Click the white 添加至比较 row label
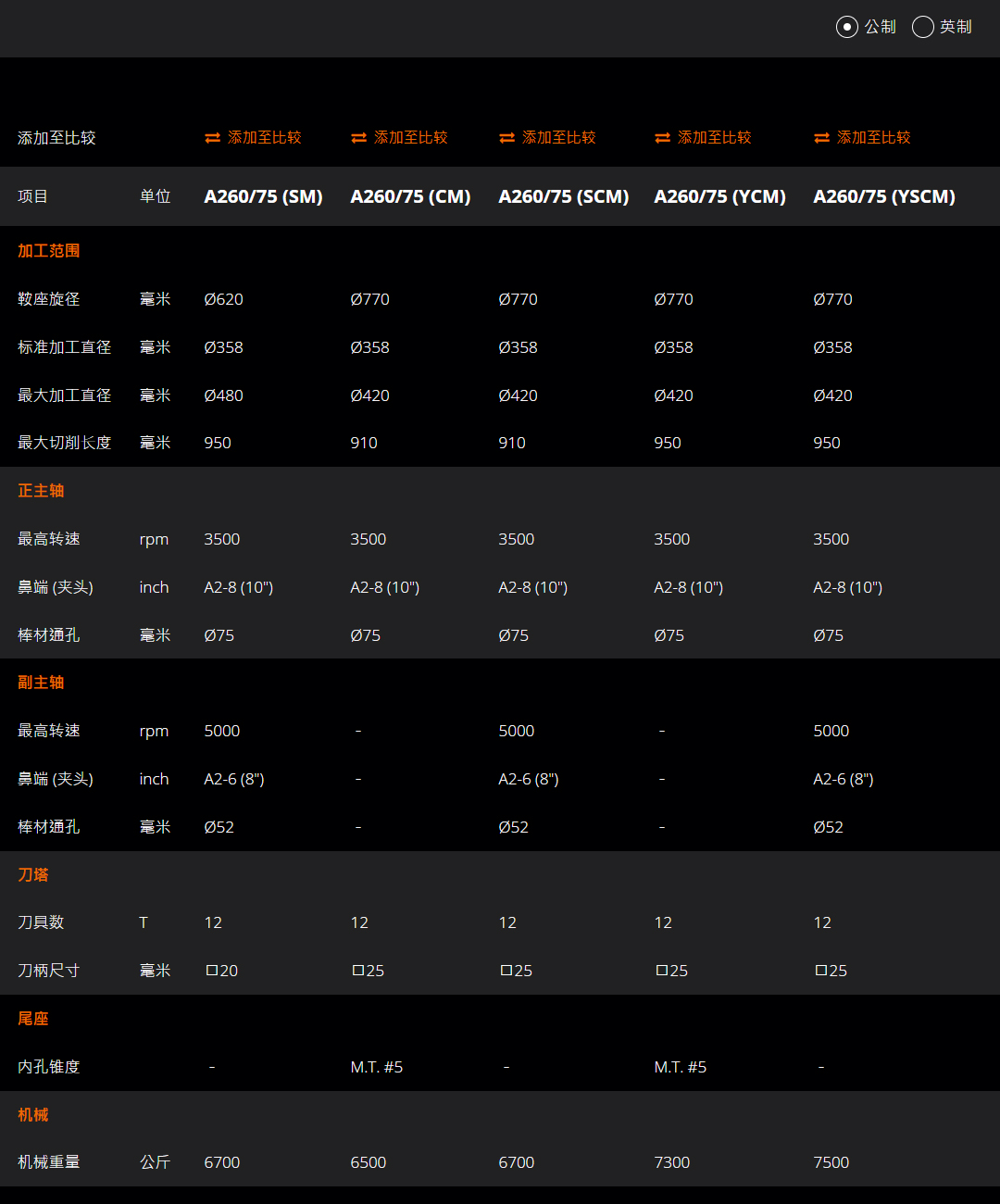The width and height of the screenshot is (1000, 1204). (x=56, y=138)
